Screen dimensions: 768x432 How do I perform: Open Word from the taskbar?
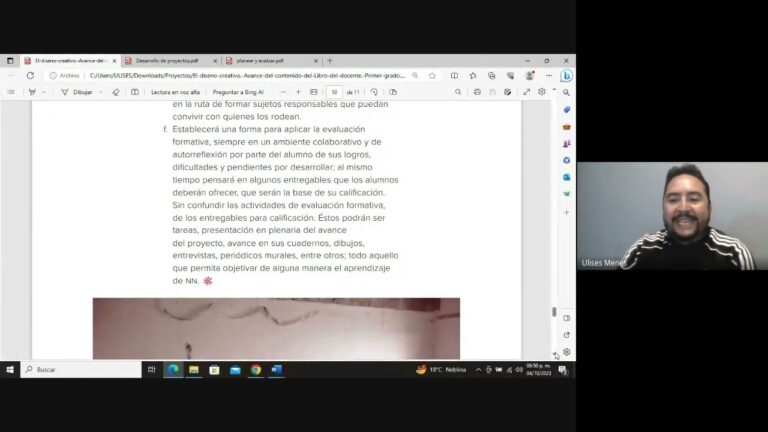tap(277, 370)
